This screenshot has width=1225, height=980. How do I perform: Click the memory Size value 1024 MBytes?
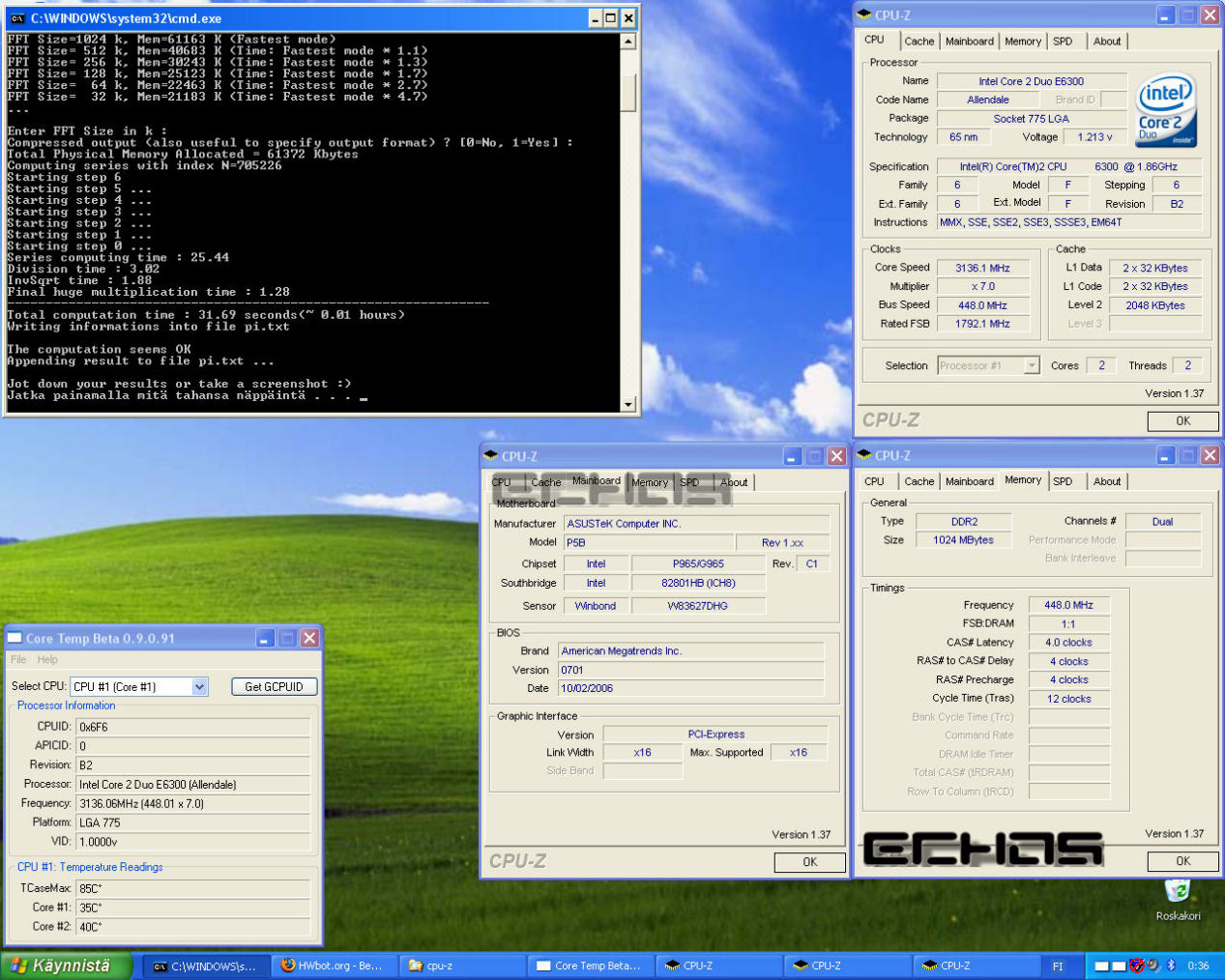[x=963, y=540]
